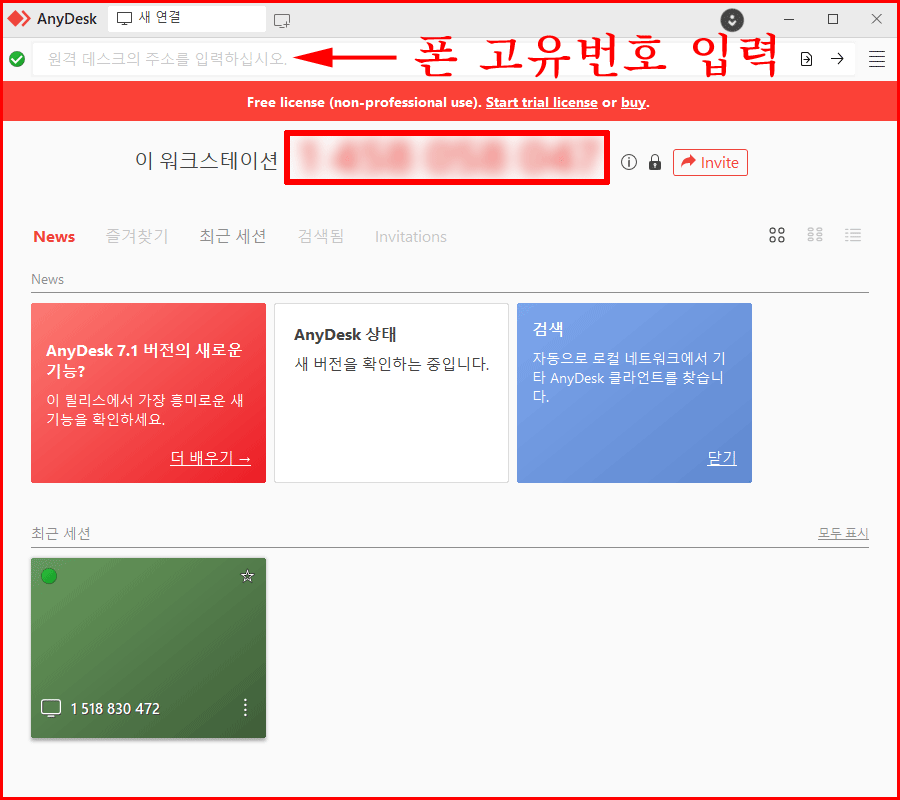Image resolution: width=900 pixels, height=800 pixels.
Task: Open the new session tab plus icon
Action: click(x=282, y=21)
